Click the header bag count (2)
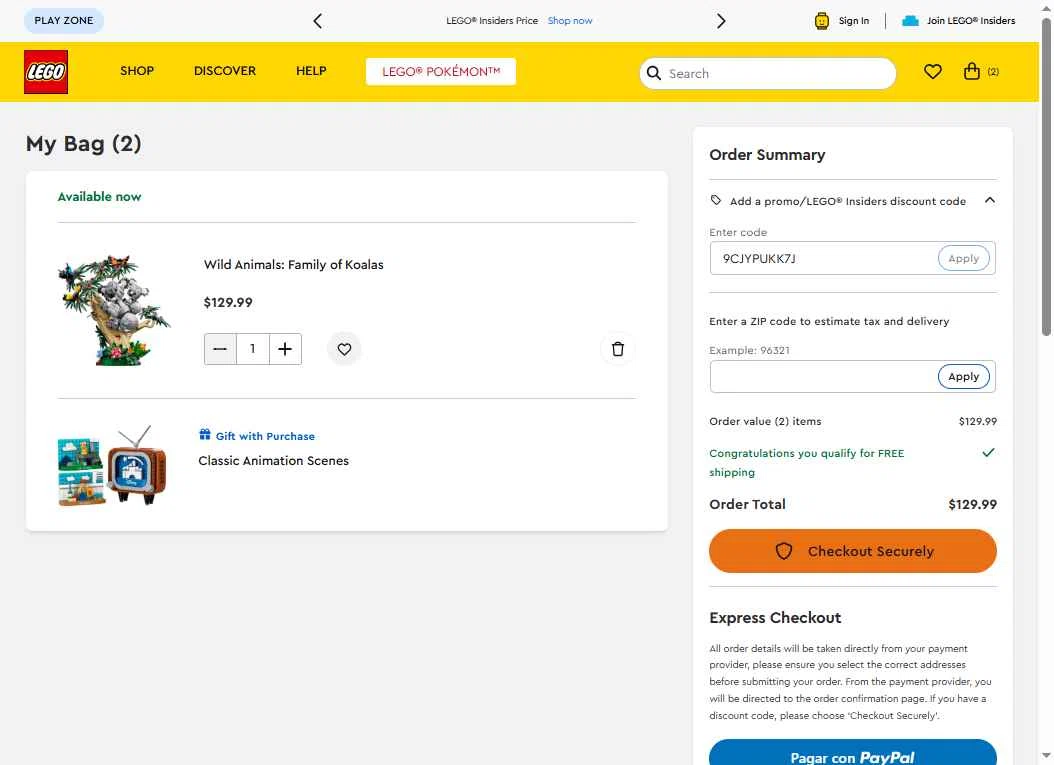Image resolution: width=1054 pixels, height=765 pixels. [x=993, y=72]
